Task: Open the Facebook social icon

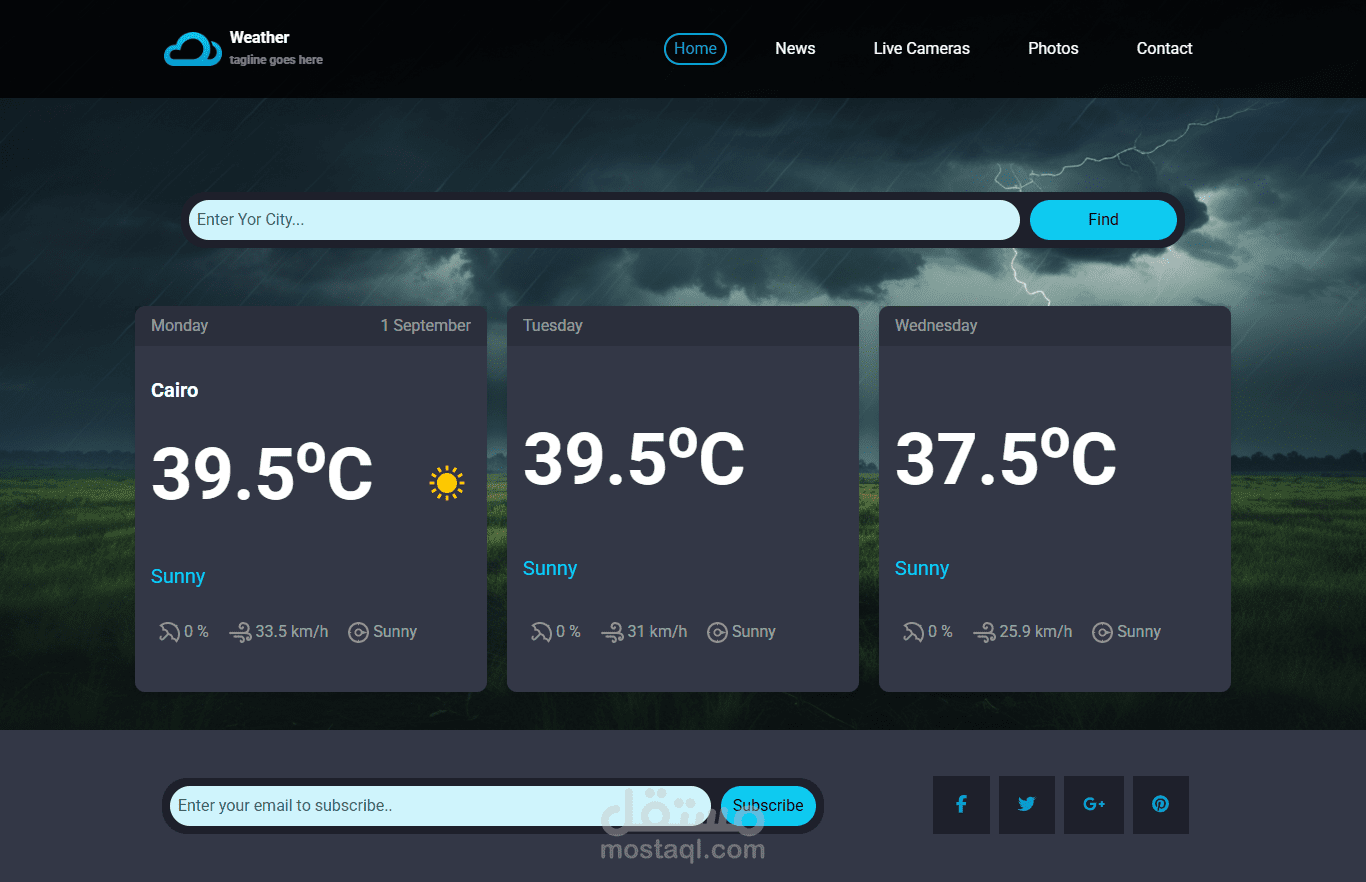Action: (x=961, y=804)
